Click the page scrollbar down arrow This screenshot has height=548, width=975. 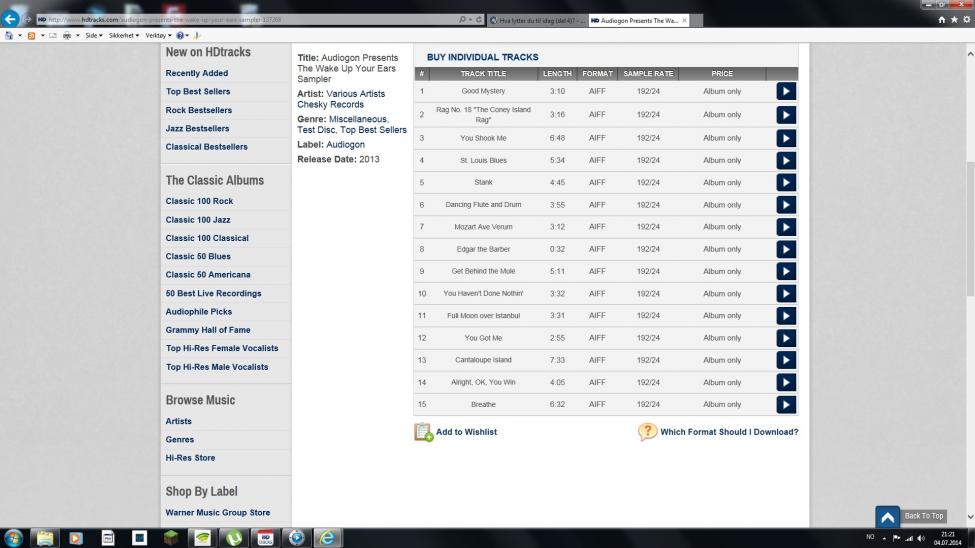(970, 517)
